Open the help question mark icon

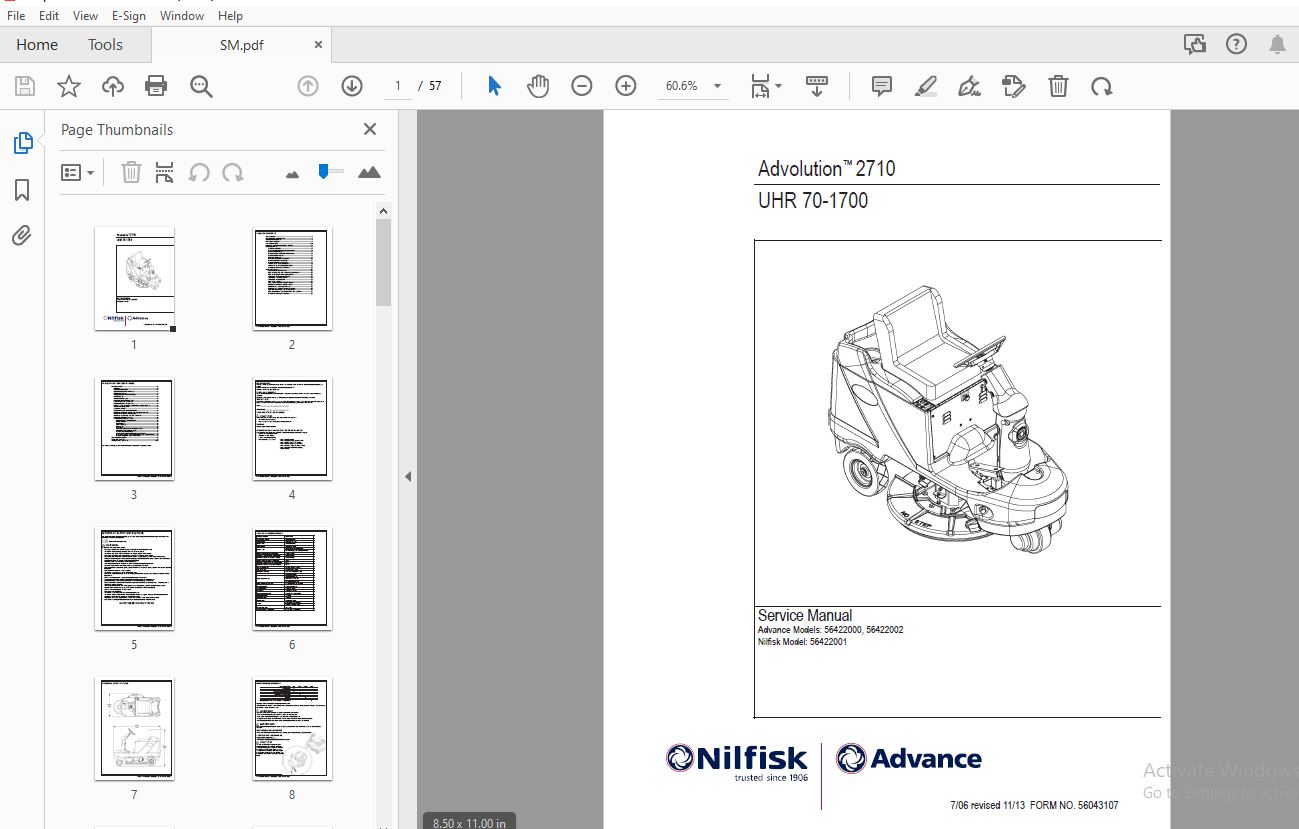coord(1237,44)
